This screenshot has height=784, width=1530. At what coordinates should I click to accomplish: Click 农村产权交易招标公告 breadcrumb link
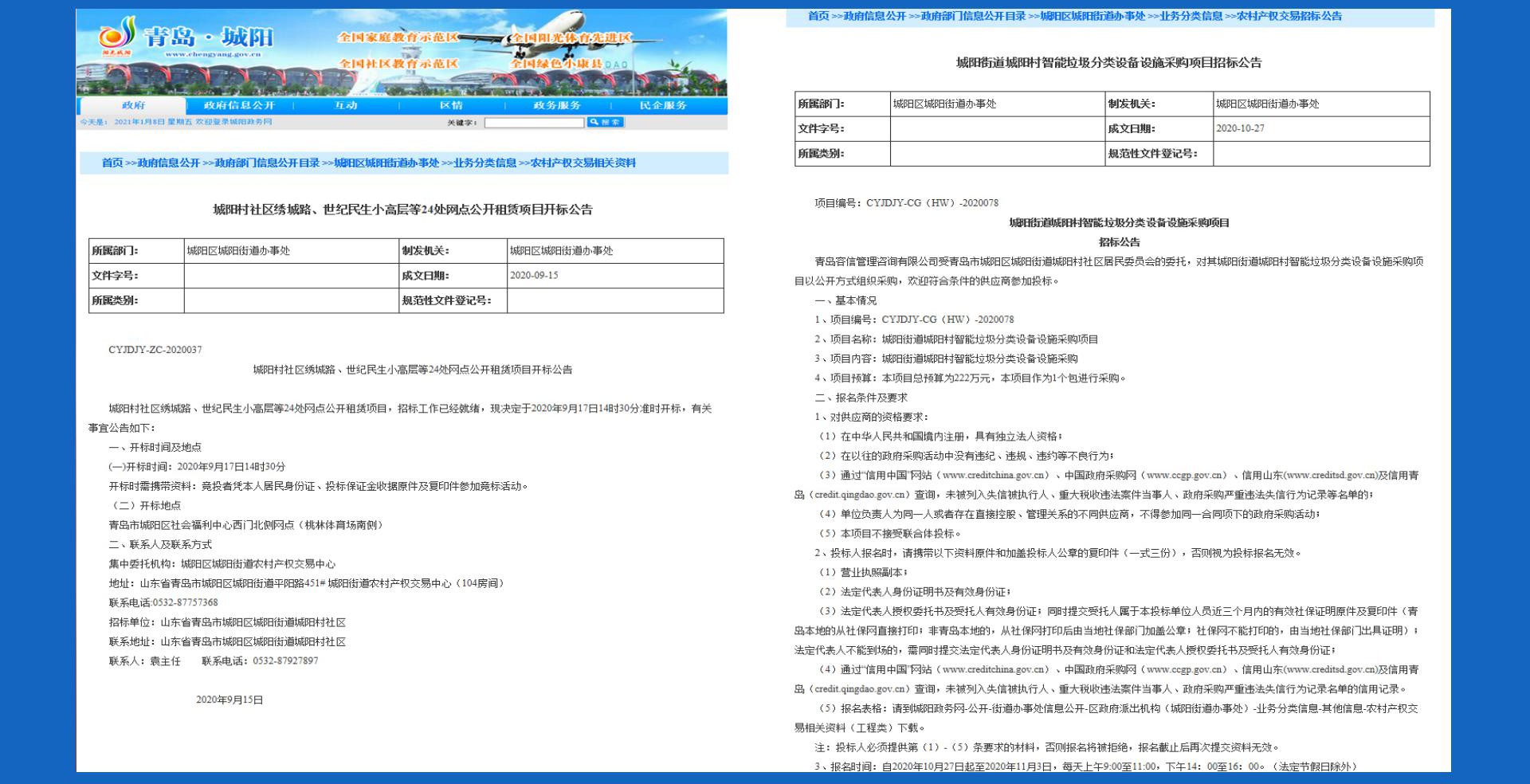click(x=1289, y=16)
